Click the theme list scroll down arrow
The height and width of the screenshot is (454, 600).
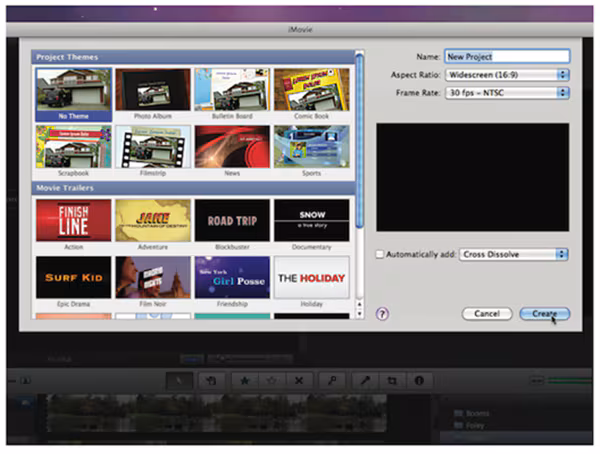359,314
